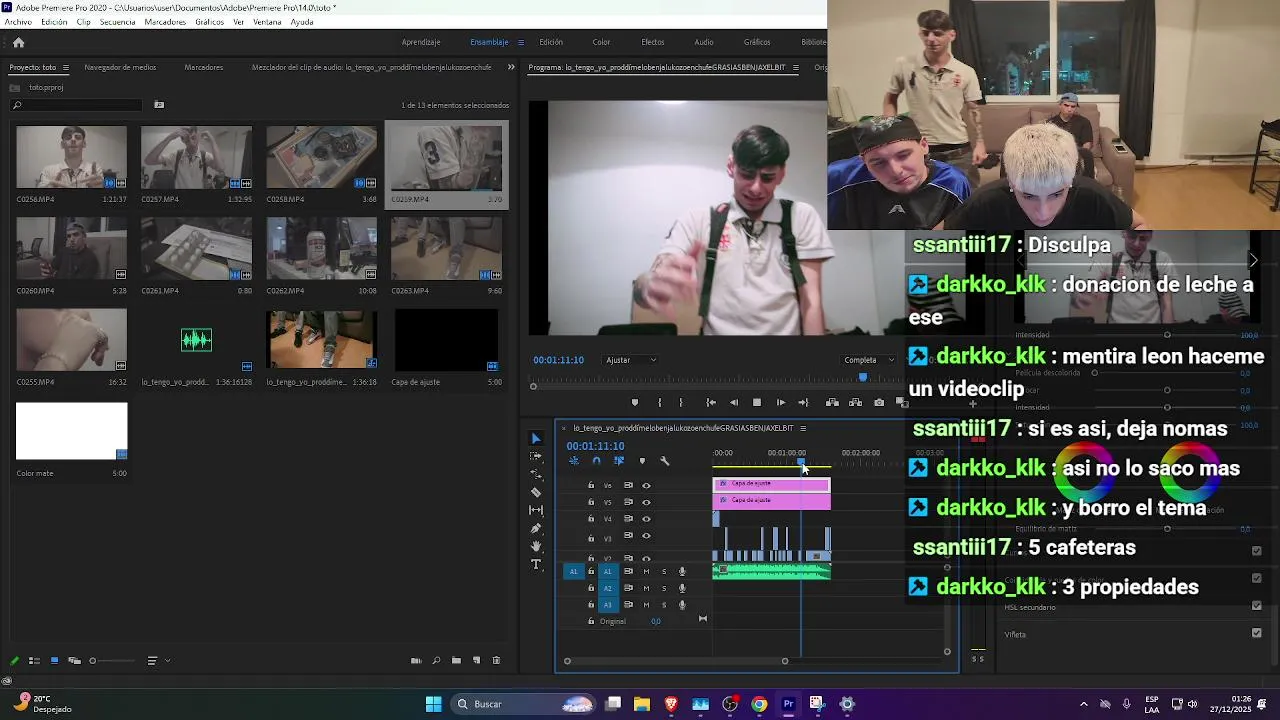Select the Color mate thumbnail
The image size is (1280, 720).
click(x=71, y=431)
